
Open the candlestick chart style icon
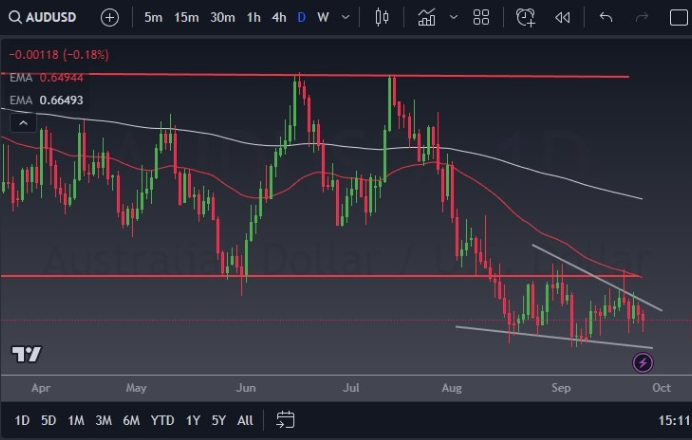(381, 17)
